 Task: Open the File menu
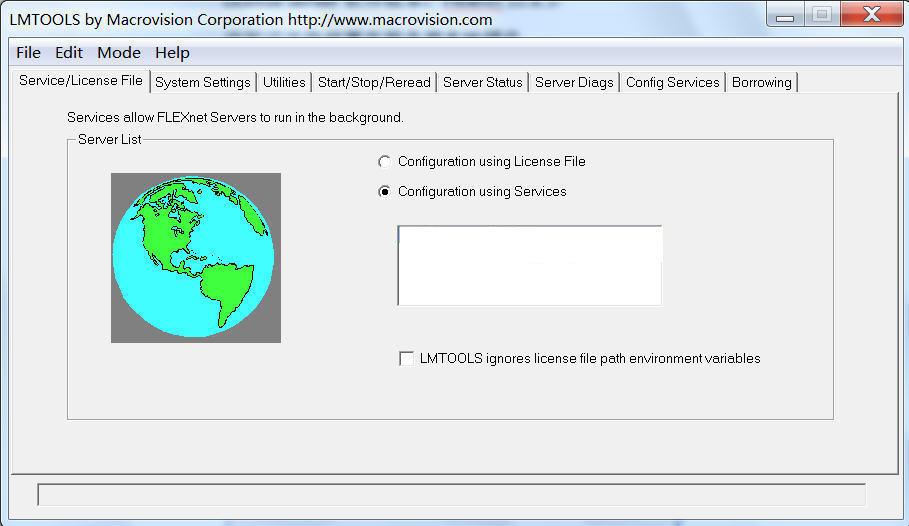coord(28,53)
